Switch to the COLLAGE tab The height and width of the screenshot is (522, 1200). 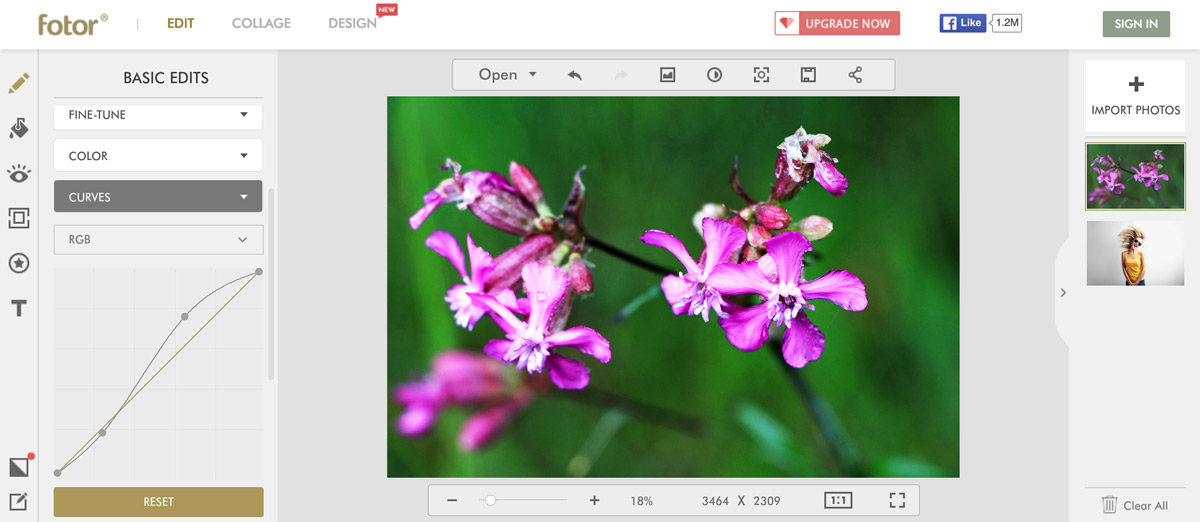[261, 23]
